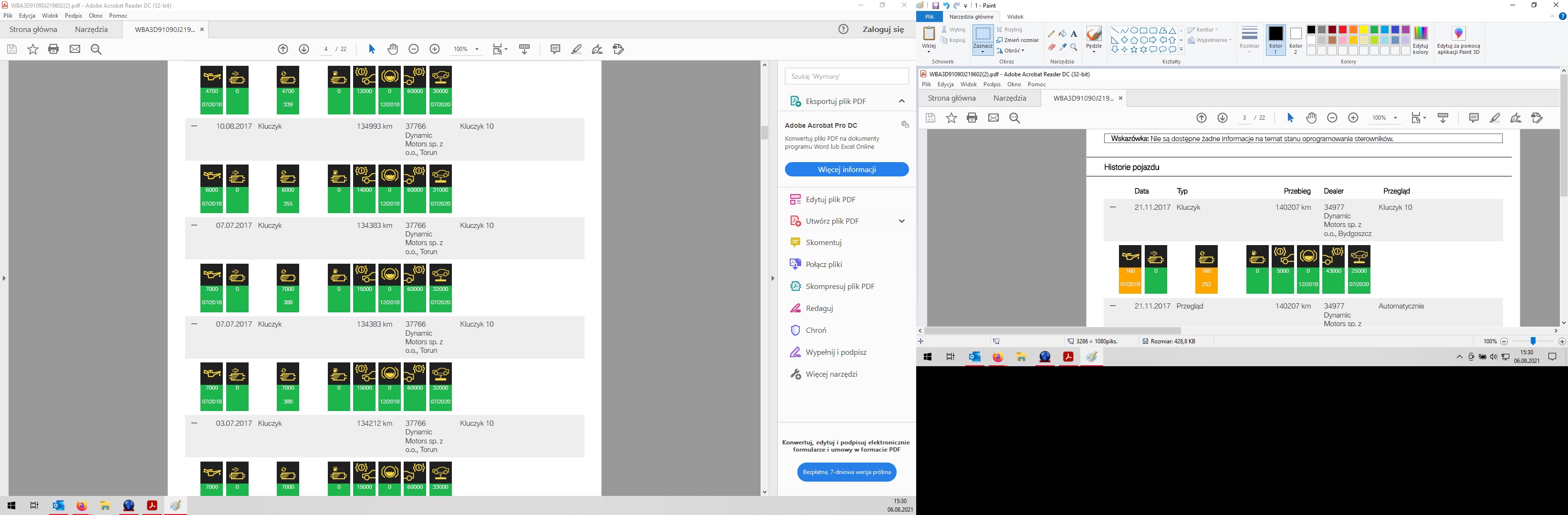1568x515 pixels.
Task: Activate Kolor 2 in Paint
Action: pos(1296,40)
